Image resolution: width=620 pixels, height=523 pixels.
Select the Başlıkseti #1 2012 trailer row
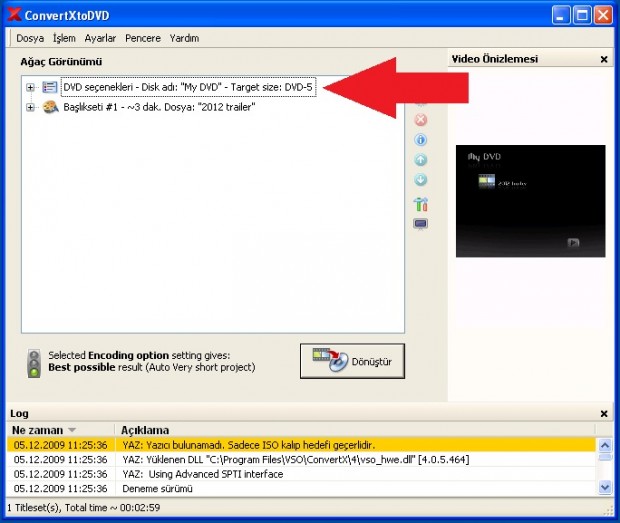tap(159, 107)
